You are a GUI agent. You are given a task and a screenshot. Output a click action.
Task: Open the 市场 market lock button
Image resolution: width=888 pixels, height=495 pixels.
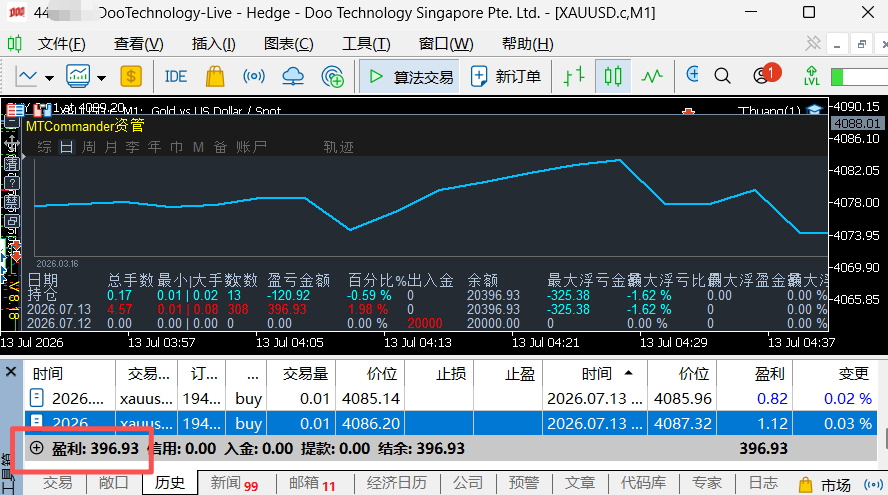coord(824,485)
